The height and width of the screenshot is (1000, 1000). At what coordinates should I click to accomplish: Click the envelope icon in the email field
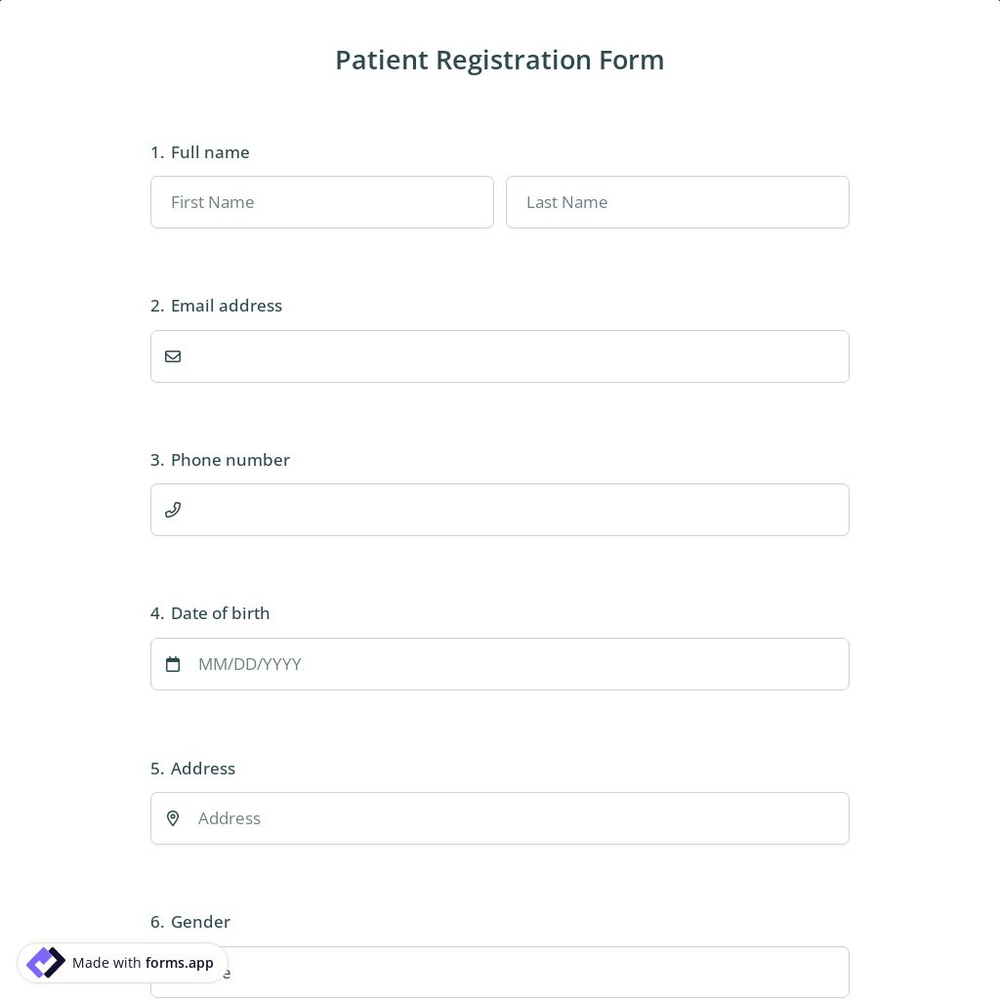pyautogui.click(x=173, y=356)
